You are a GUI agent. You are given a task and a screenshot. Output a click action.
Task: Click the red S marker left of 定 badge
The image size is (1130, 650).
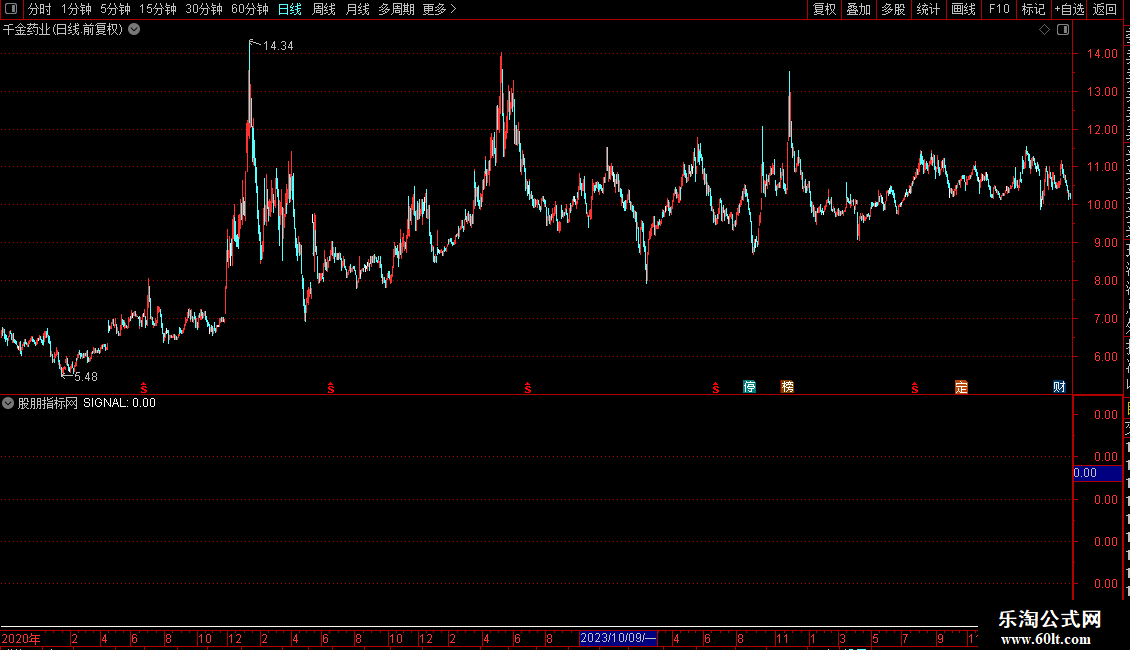pyautogui.click(x=915, y=388)
